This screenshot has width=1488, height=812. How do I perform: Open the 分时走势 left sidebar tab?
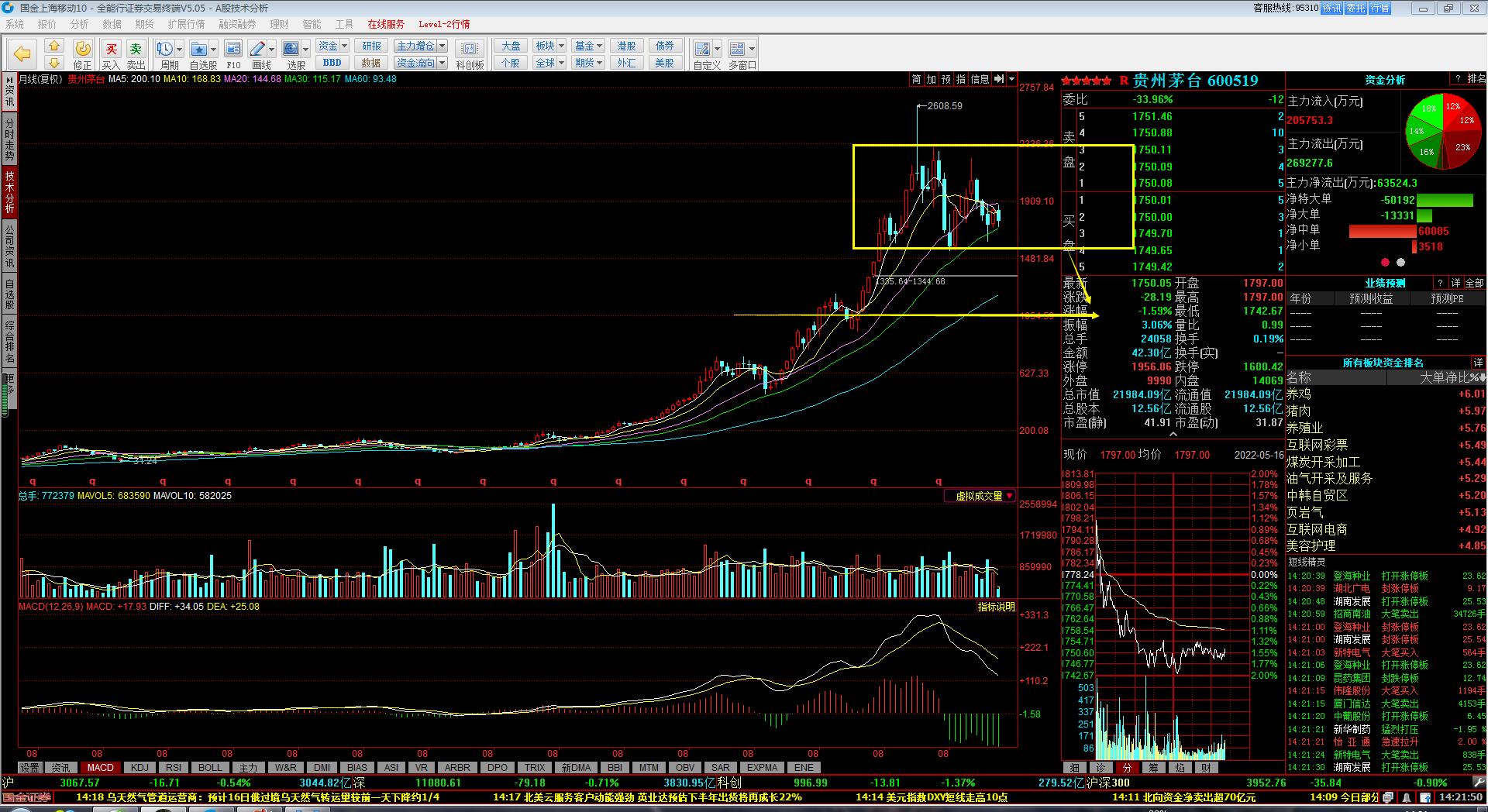pyautogui.click(x=9, y=139)
